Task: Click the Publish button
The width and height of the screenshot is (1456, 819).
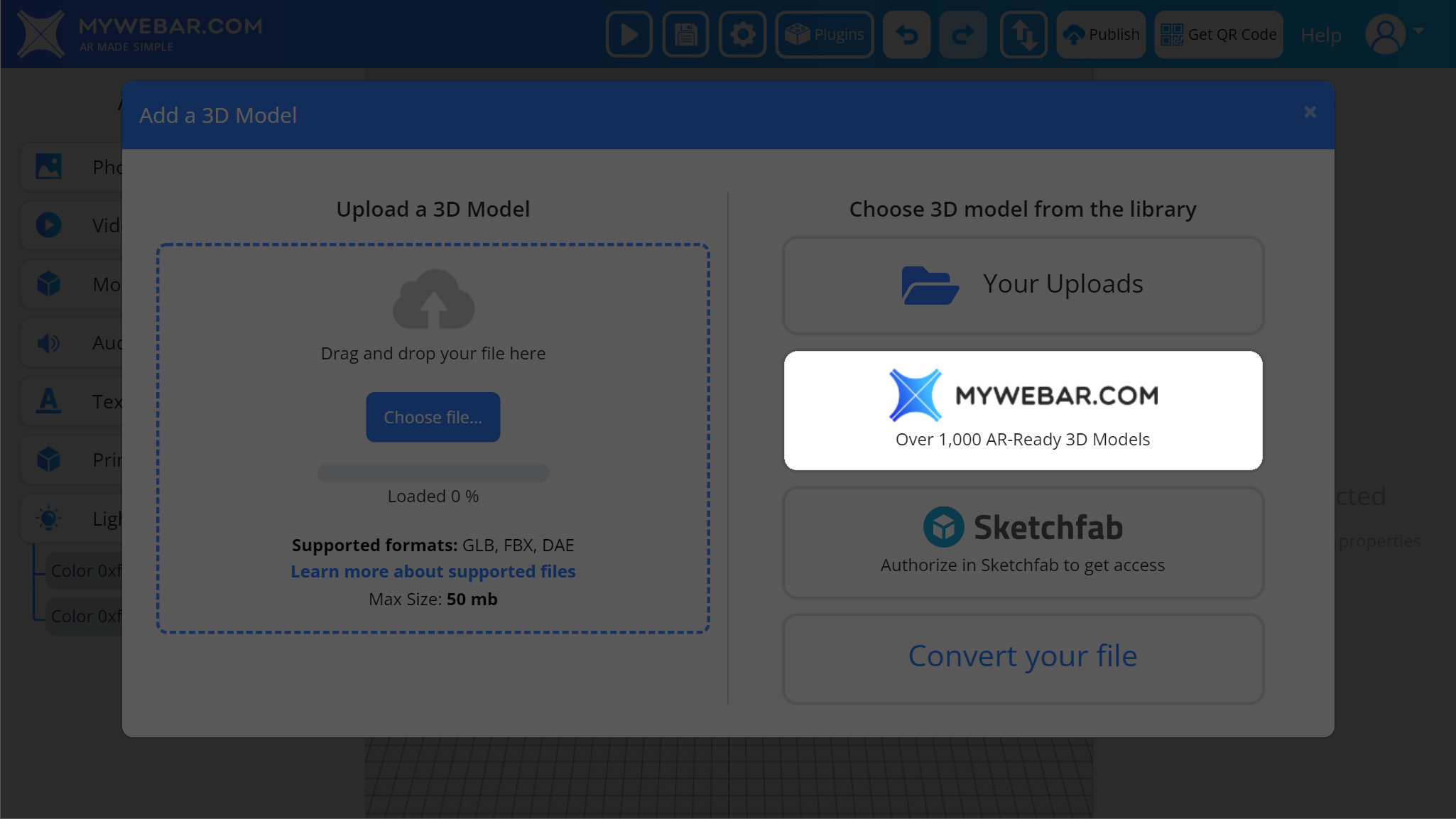Action: point(1101,34)
